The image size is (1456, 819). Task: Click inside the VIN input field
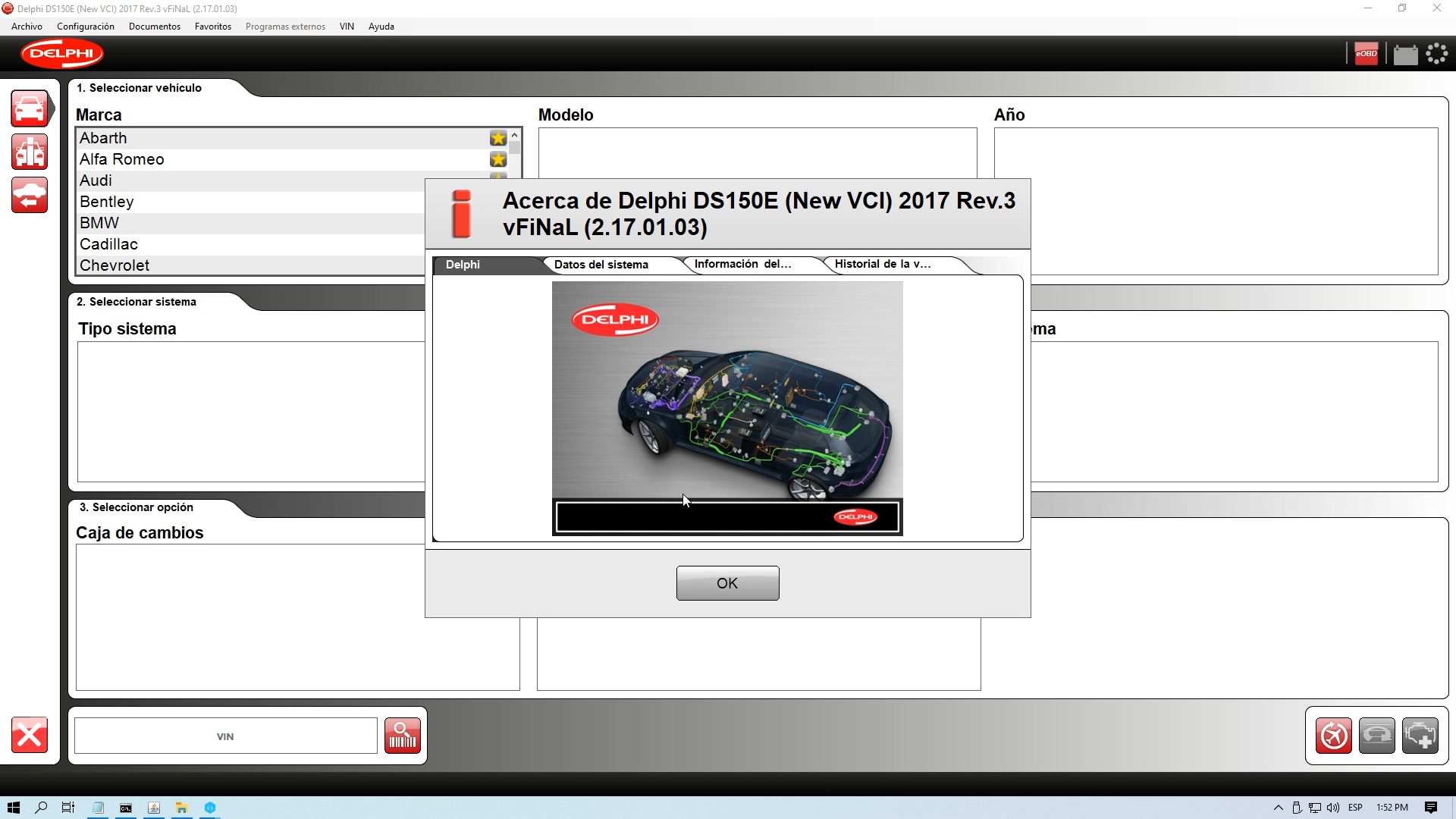click(224, 735)
